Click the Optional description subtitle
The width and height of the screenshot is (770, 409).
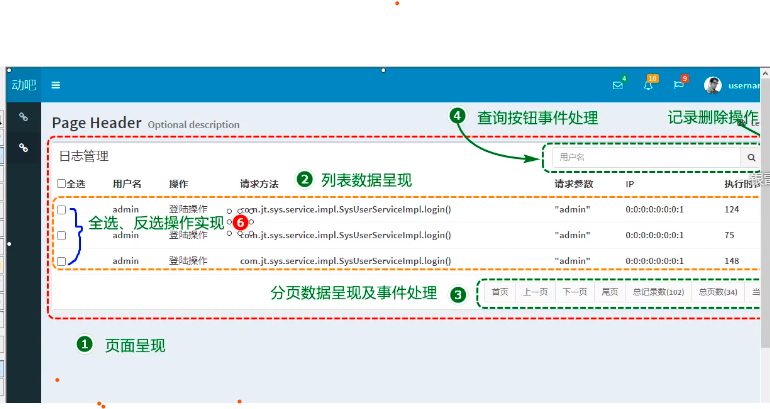tap(193, 125)
